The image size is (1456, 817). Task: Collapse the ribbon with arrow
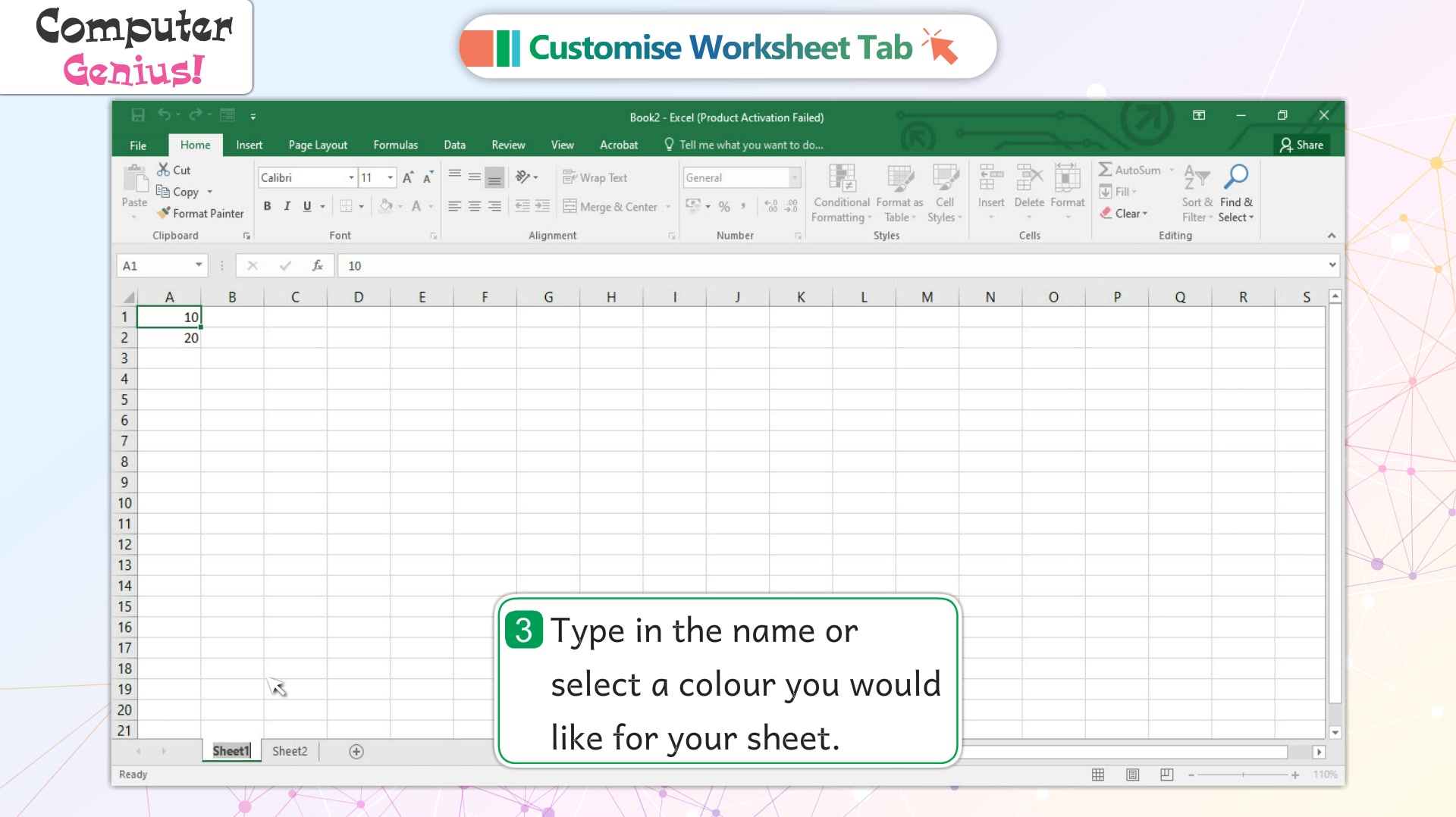[1332, 236]
